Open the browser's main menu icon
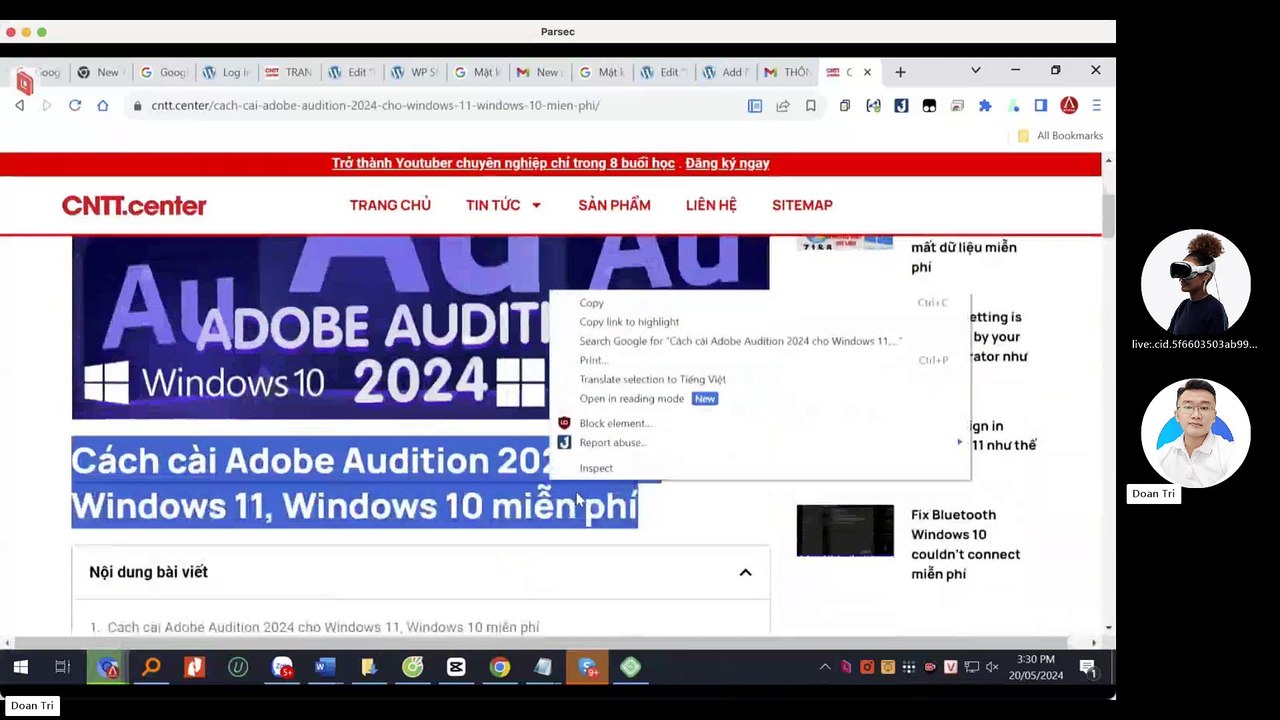 (x=1096, y=105)
